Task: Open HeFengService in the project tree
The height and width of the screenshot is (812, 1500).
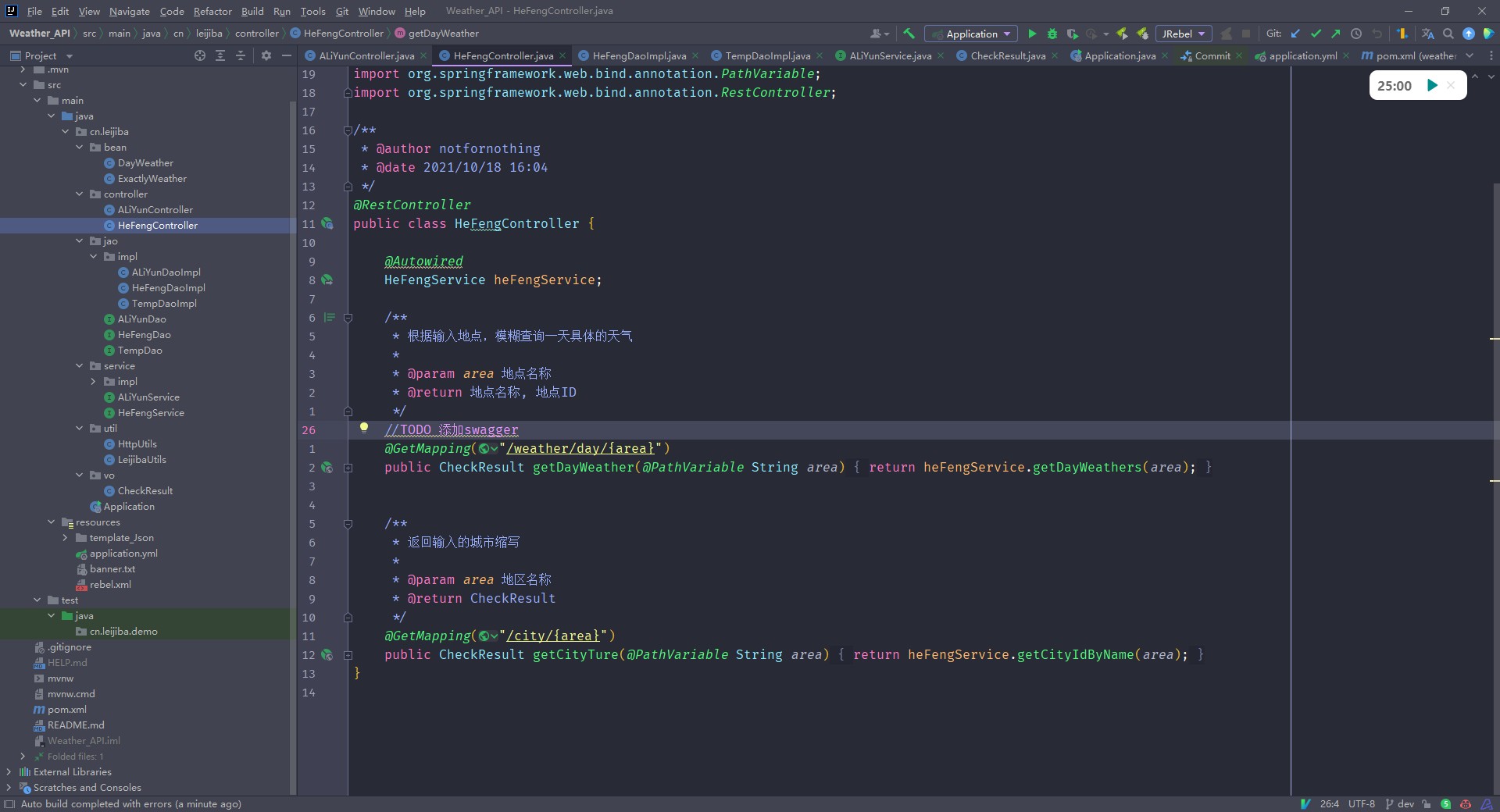Action: tap(151, 413)
